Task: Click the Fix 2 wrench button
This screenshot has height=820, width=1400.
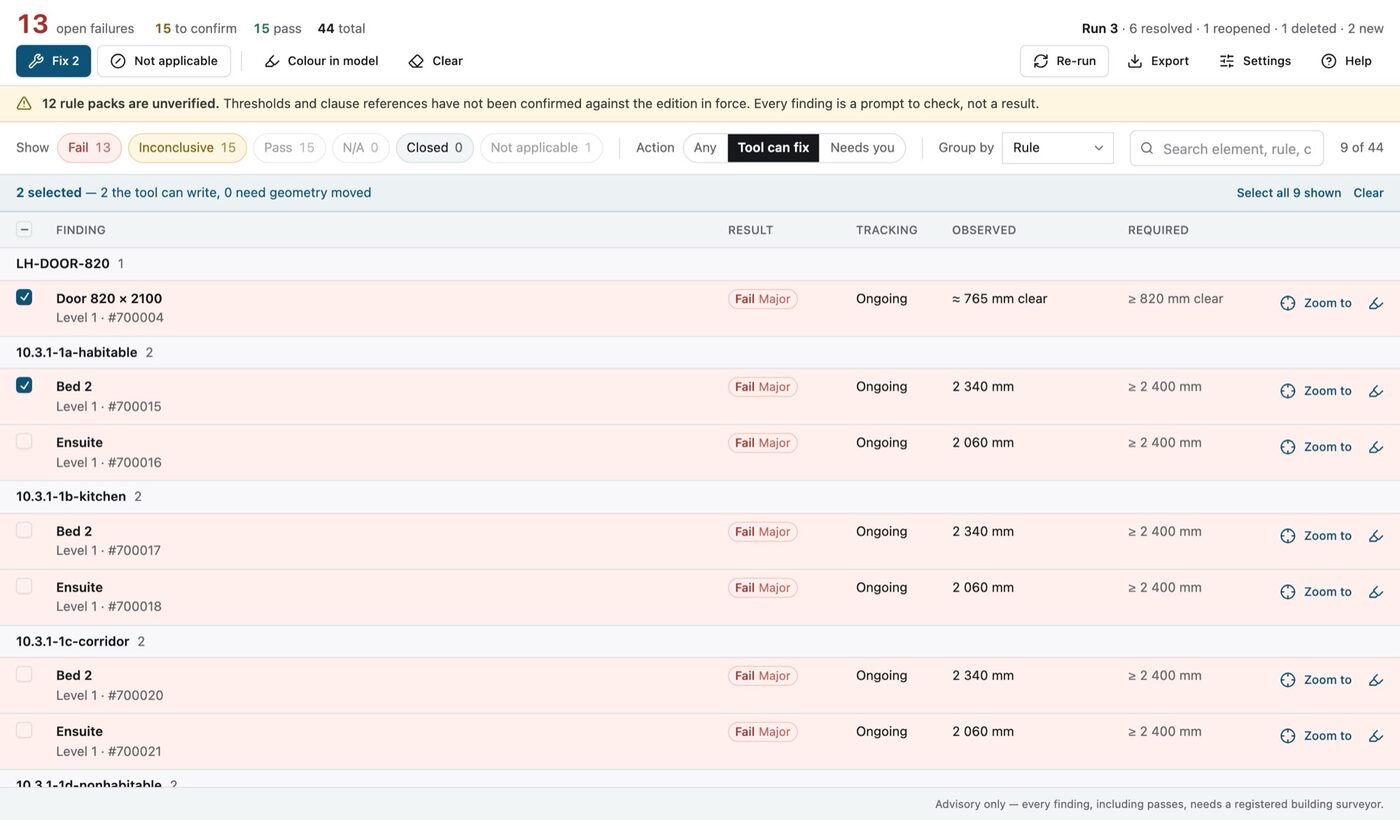Action: [x=53, y=61]
